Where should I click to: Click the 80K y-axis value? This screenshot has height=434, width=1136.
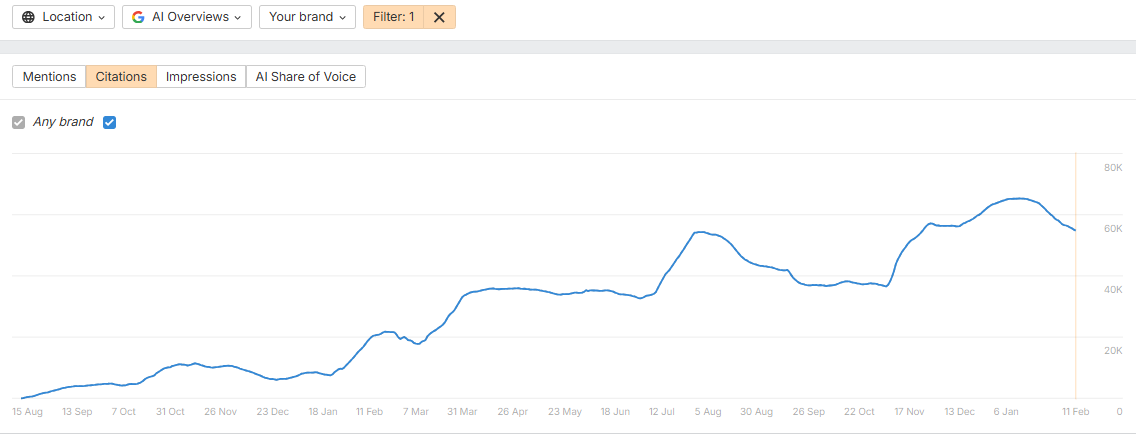[1113, 168]
